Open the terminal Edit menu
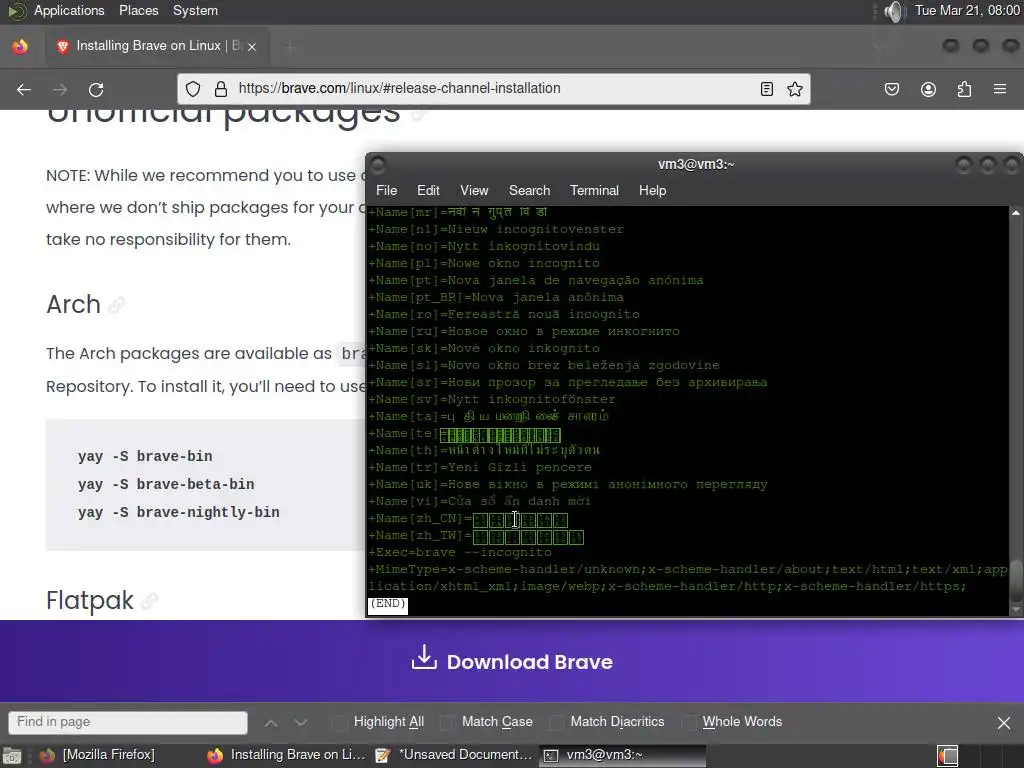This screenshot has height=768, width=1024. pyautogui.click(x=428, y=191)
